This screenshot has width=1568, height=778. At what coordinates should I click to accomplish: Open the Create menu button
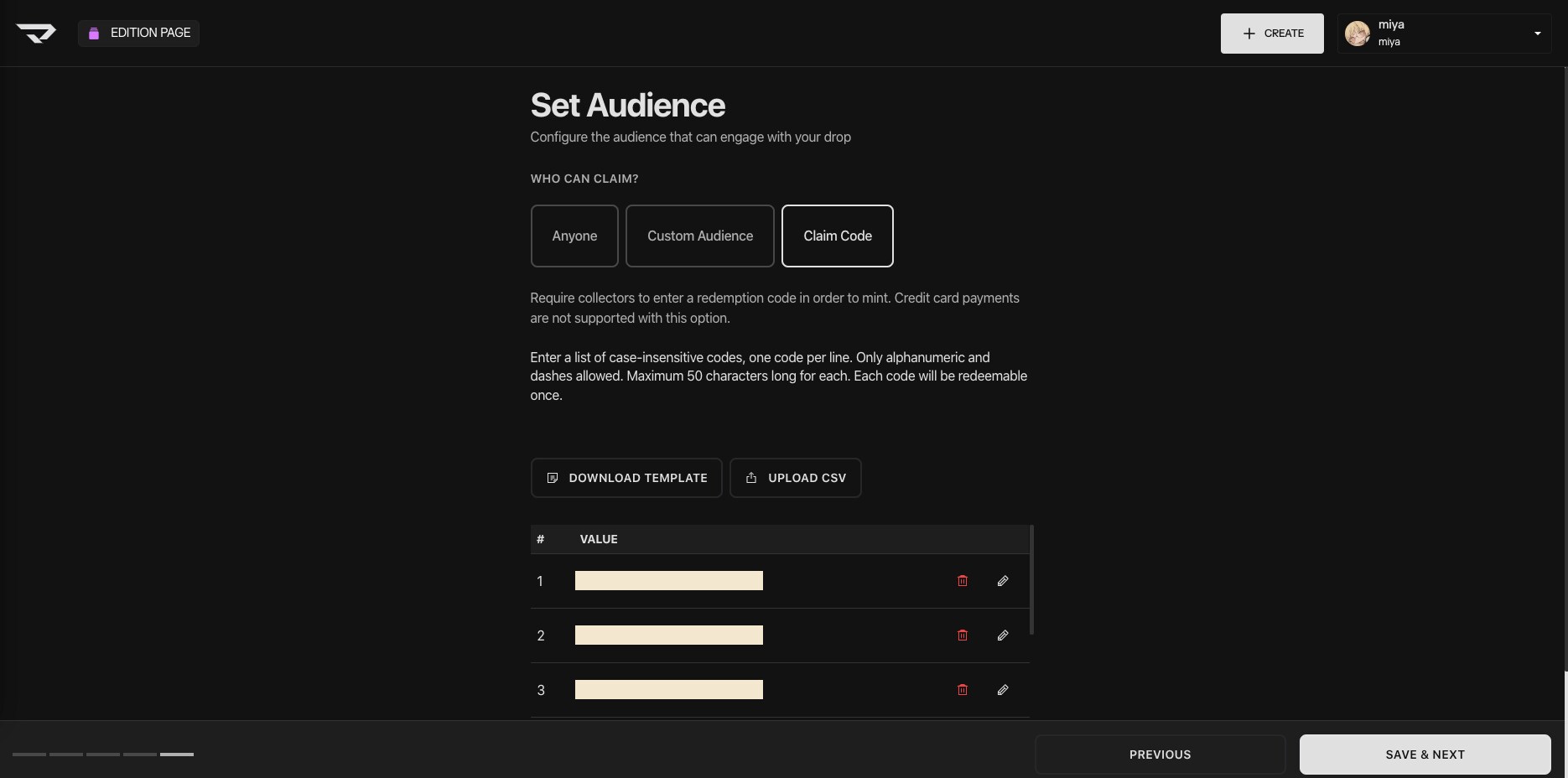click(1271, 34)
